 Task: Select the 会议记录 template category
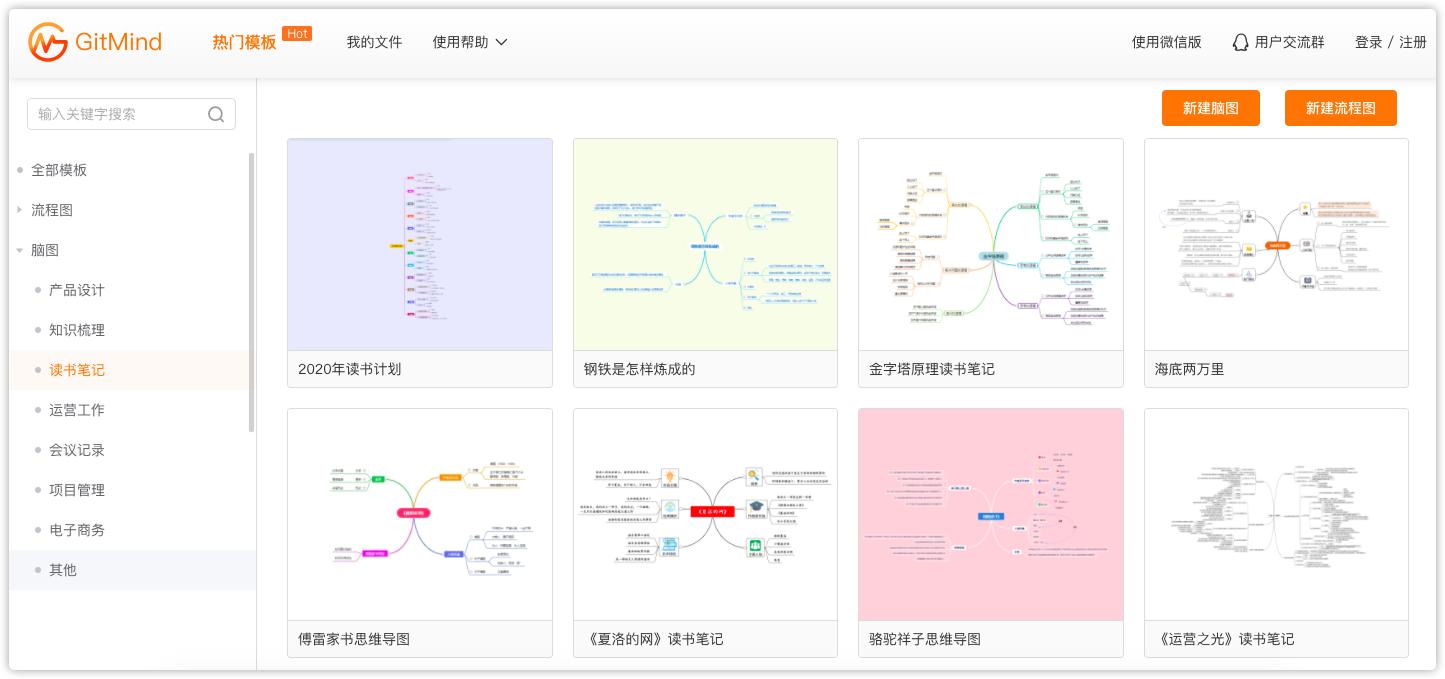coord(75,450)
